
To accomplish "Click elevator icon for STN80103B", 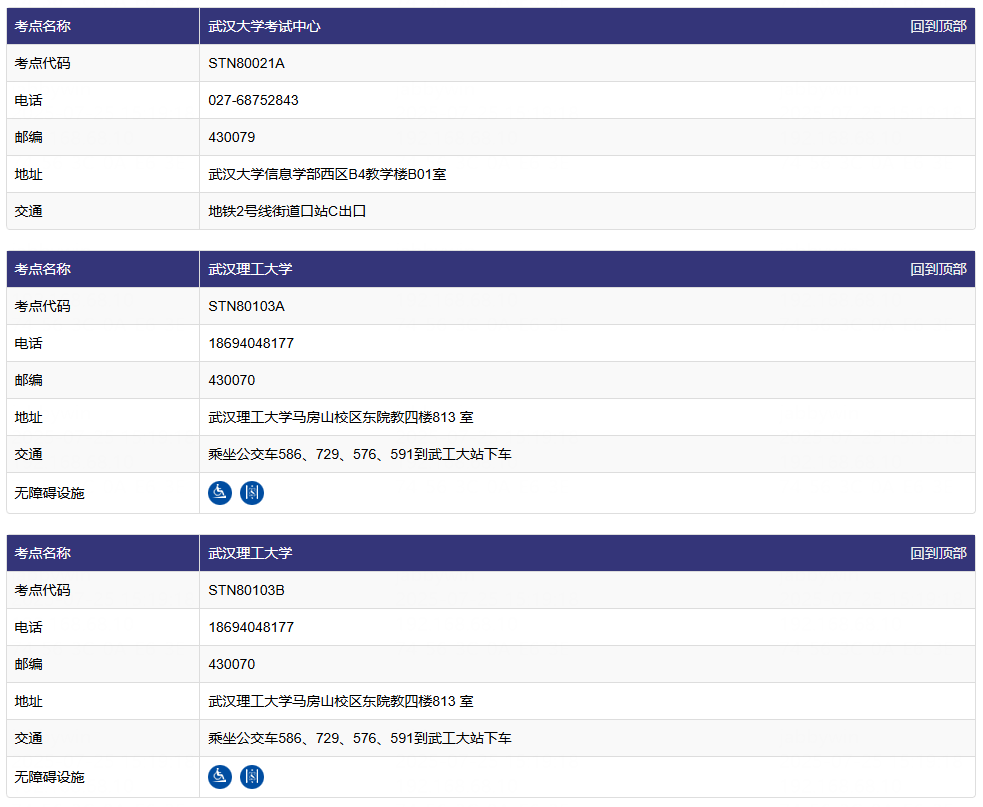I will (x=252, y=777).
